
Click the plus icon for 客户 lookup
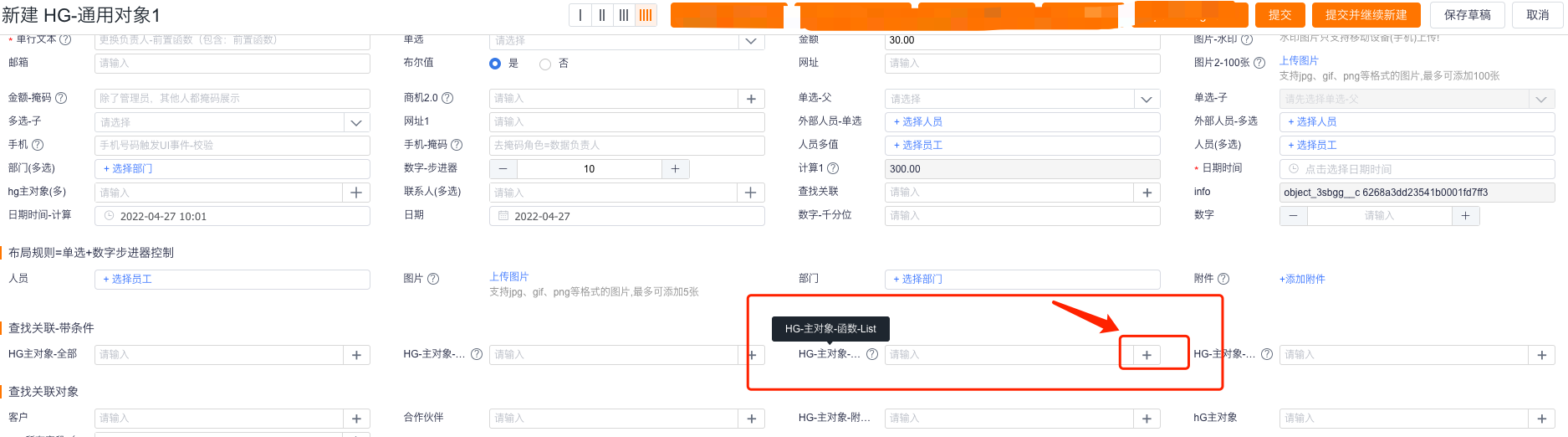point(356,419)
